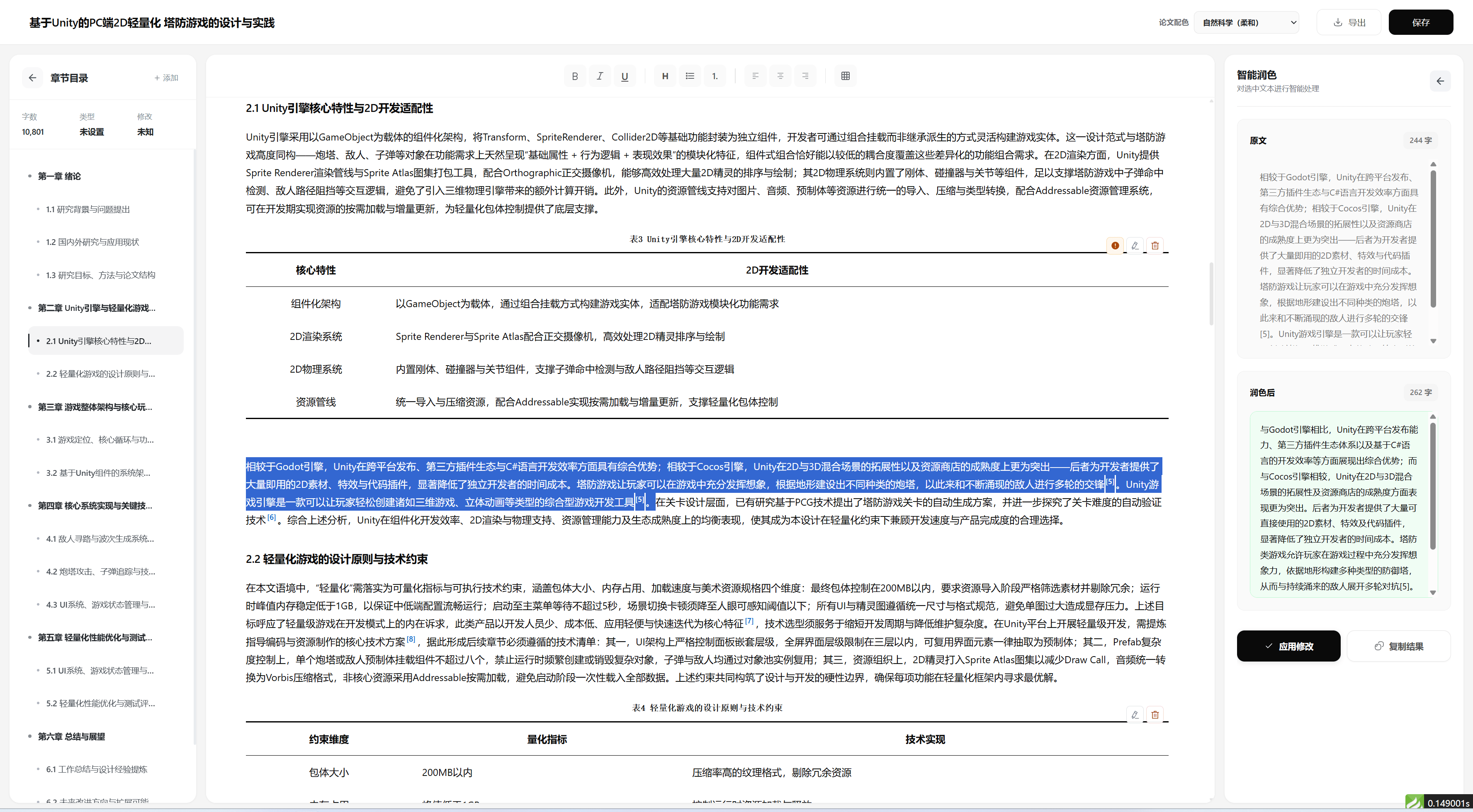The height and width of the screenshot is (812, 1473).
Task: Select 第二章 Unity引擎与轻量化游戏 in the outline
Action: point(97,308)
